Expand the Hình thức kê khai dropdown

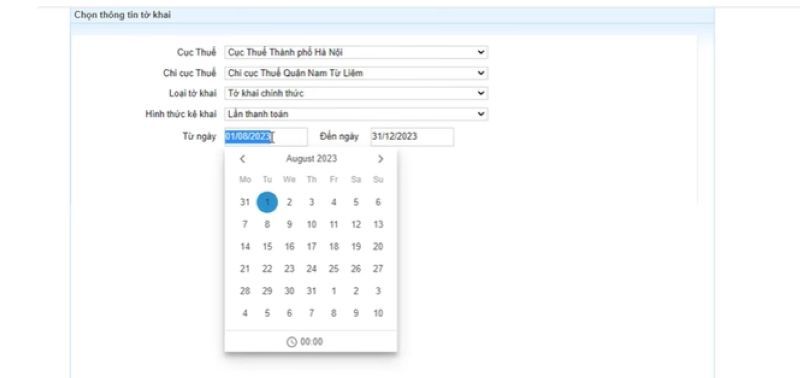[356, 114]
